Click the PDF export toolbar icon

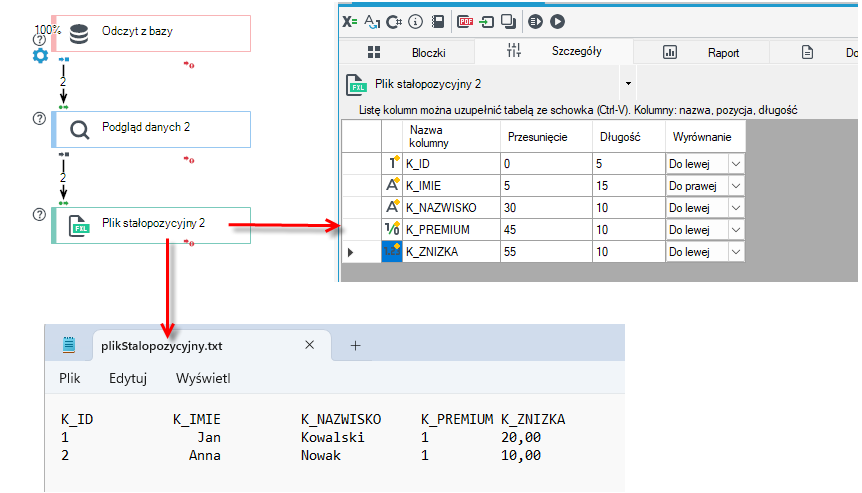click(x=466, y=21)
